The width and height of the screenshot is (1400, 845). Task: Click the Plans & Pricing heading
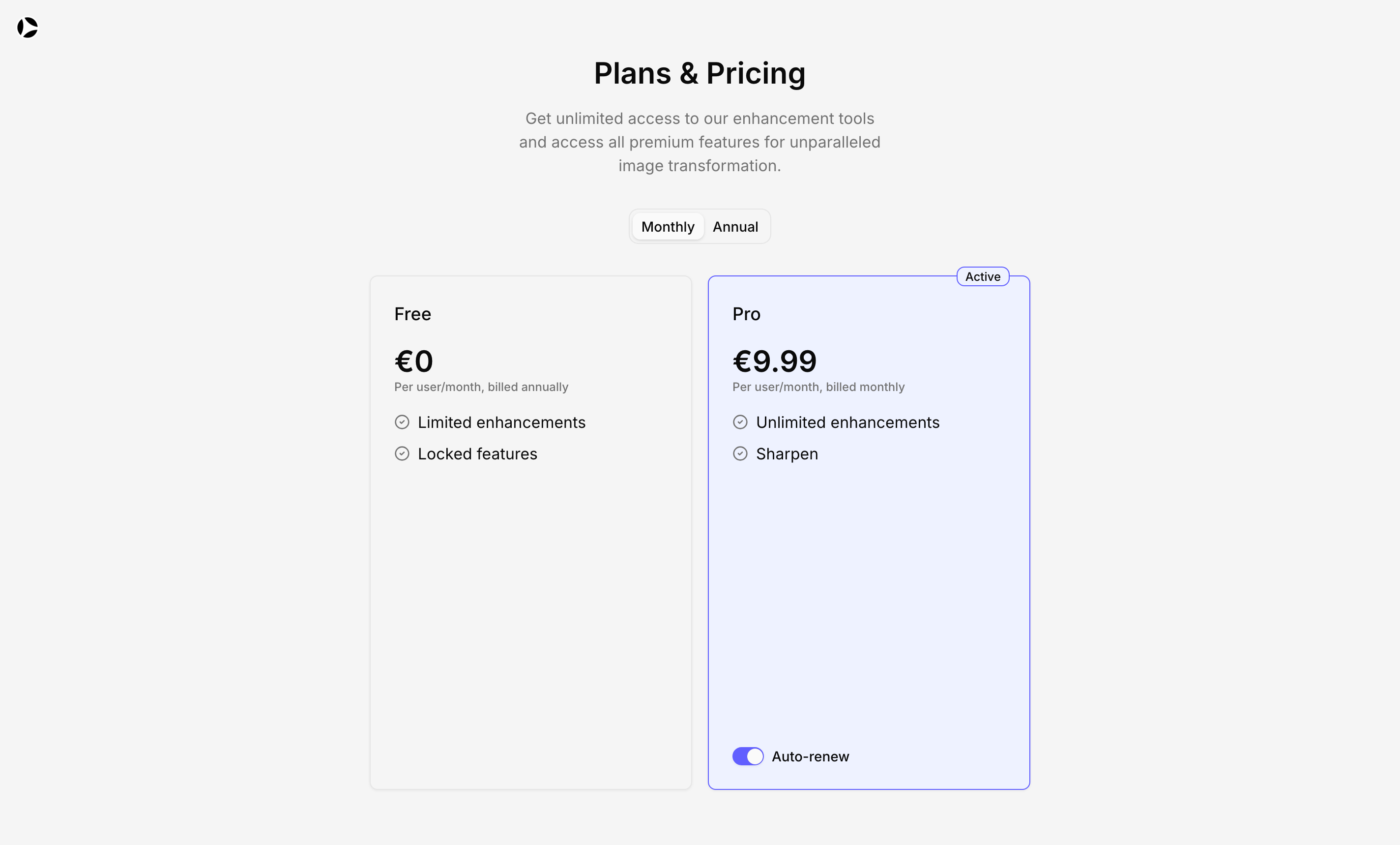[x=700, y=73]
